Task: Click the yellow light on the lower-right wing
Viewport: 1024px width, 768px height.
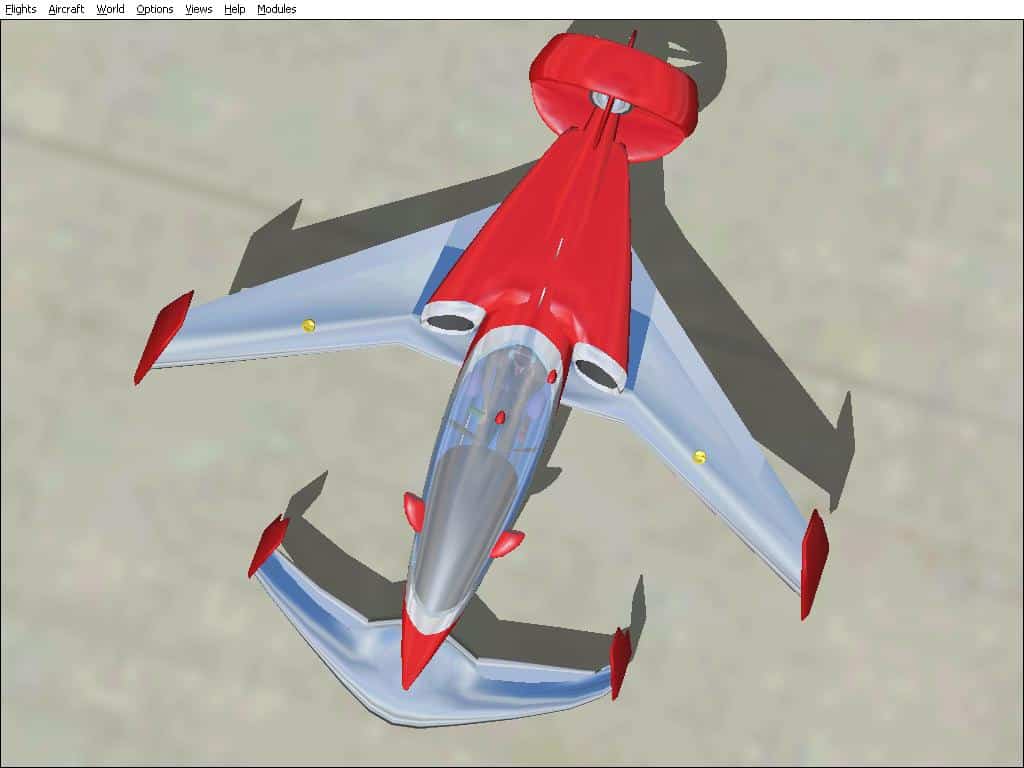Action: (699, 457)
